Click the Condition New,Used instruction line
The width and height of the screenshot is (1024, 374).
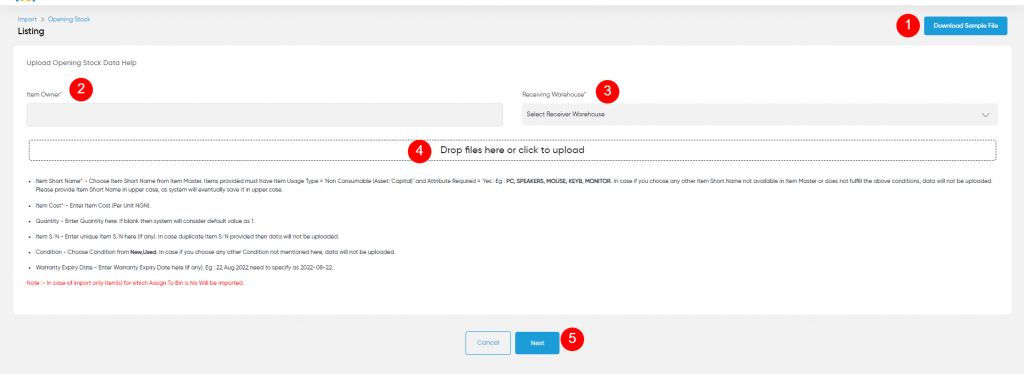tap(215, 252)
